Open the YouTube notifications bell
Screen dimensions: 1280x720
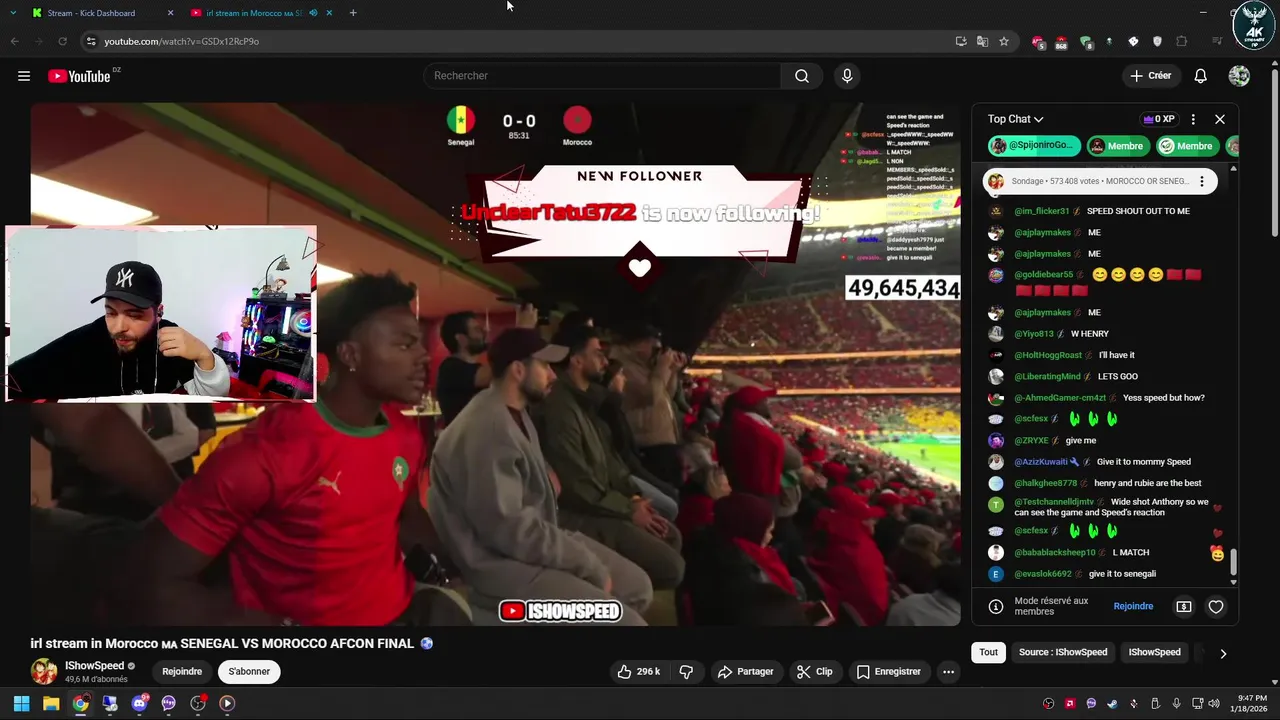pos(1201,76)
